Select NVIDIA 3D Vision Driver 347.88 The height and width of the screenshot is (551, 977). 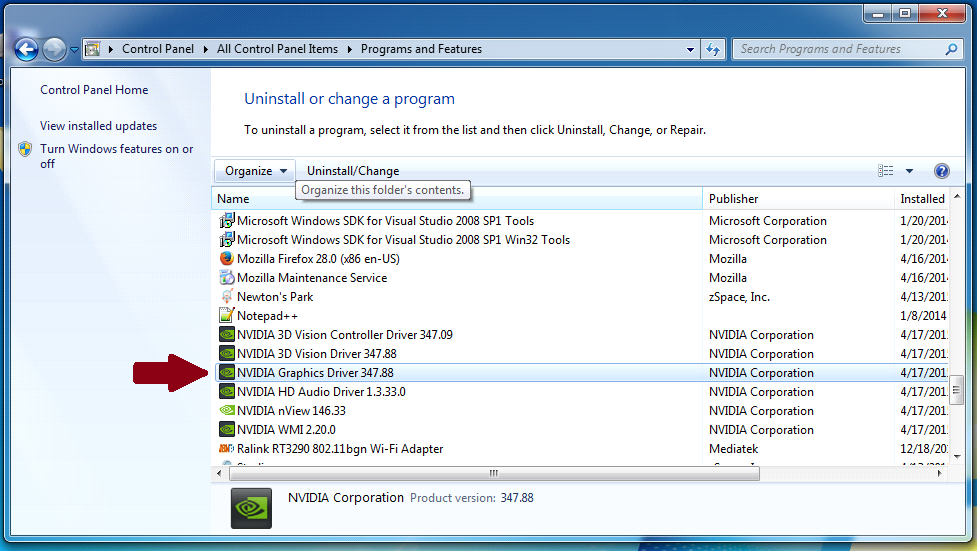click(x=317, y=353)
